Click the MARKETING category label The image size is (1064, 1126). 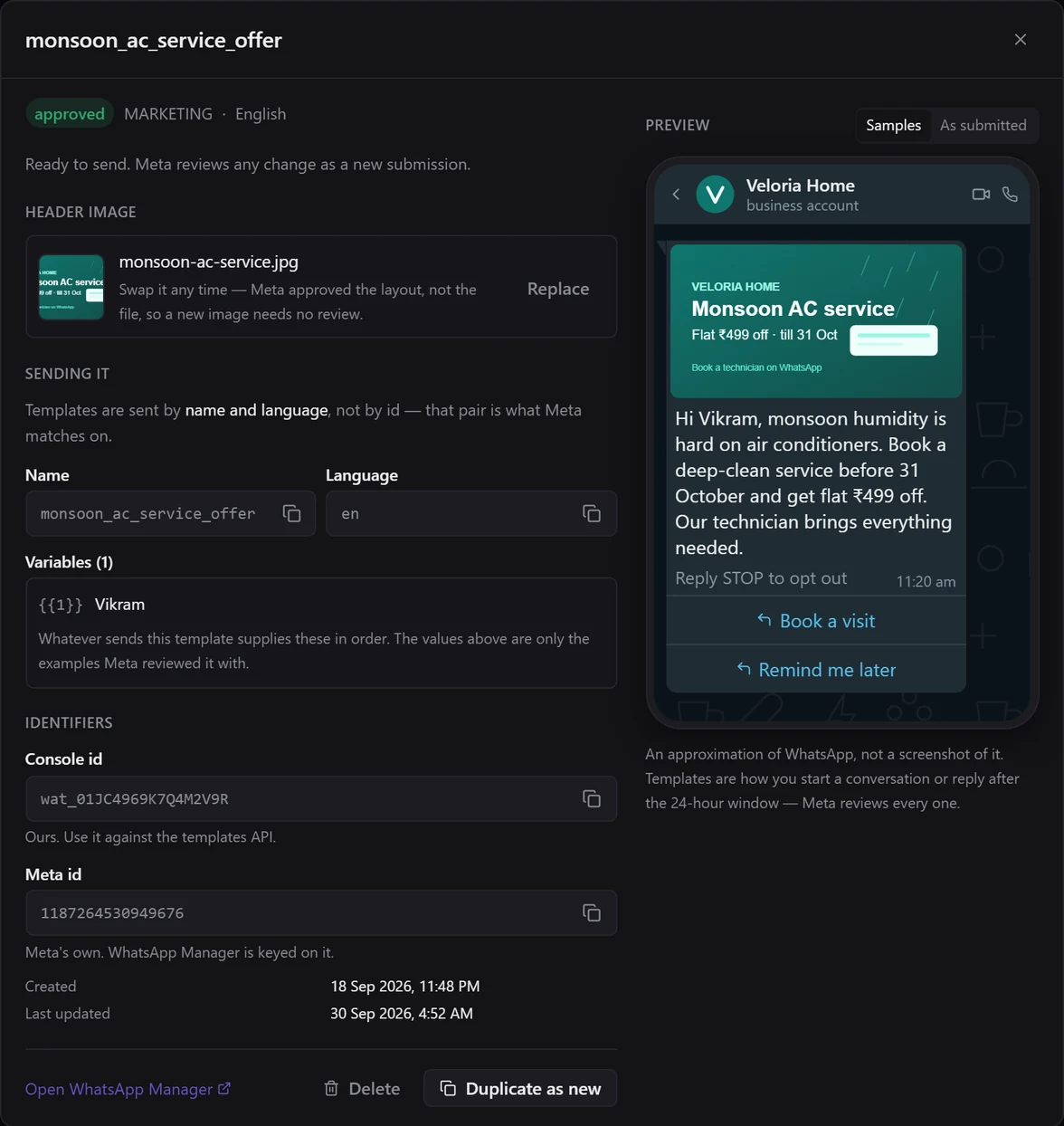(168, 114)
